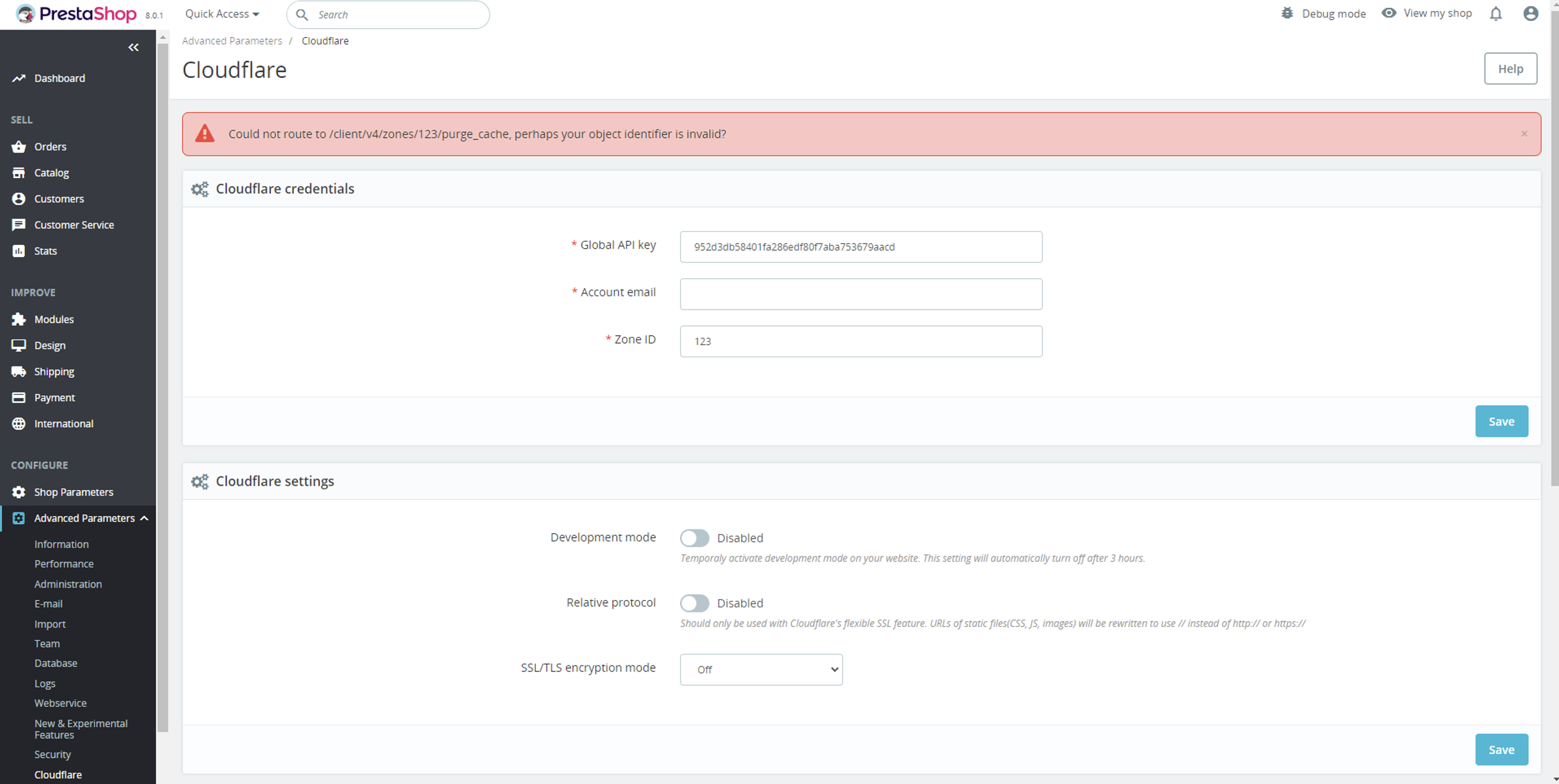Focus the Zone ID field
1559x784 pixels.
tap(861, 341)
